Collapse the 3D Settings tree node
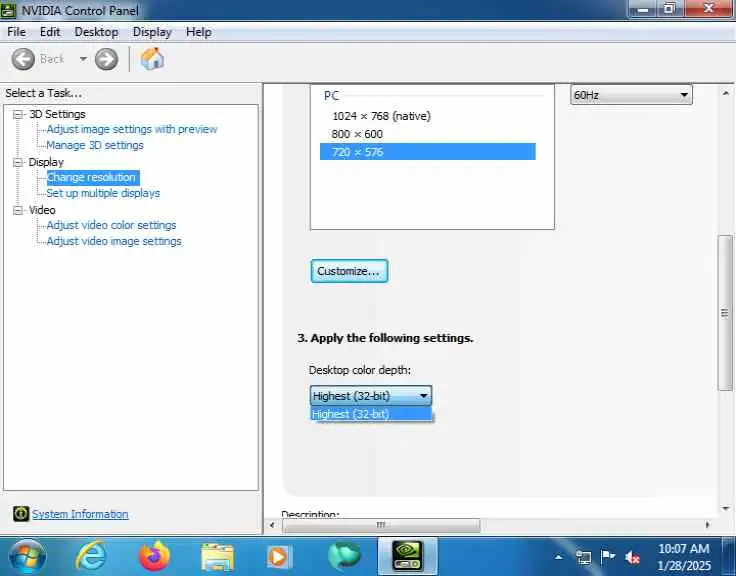 point(18,115)
